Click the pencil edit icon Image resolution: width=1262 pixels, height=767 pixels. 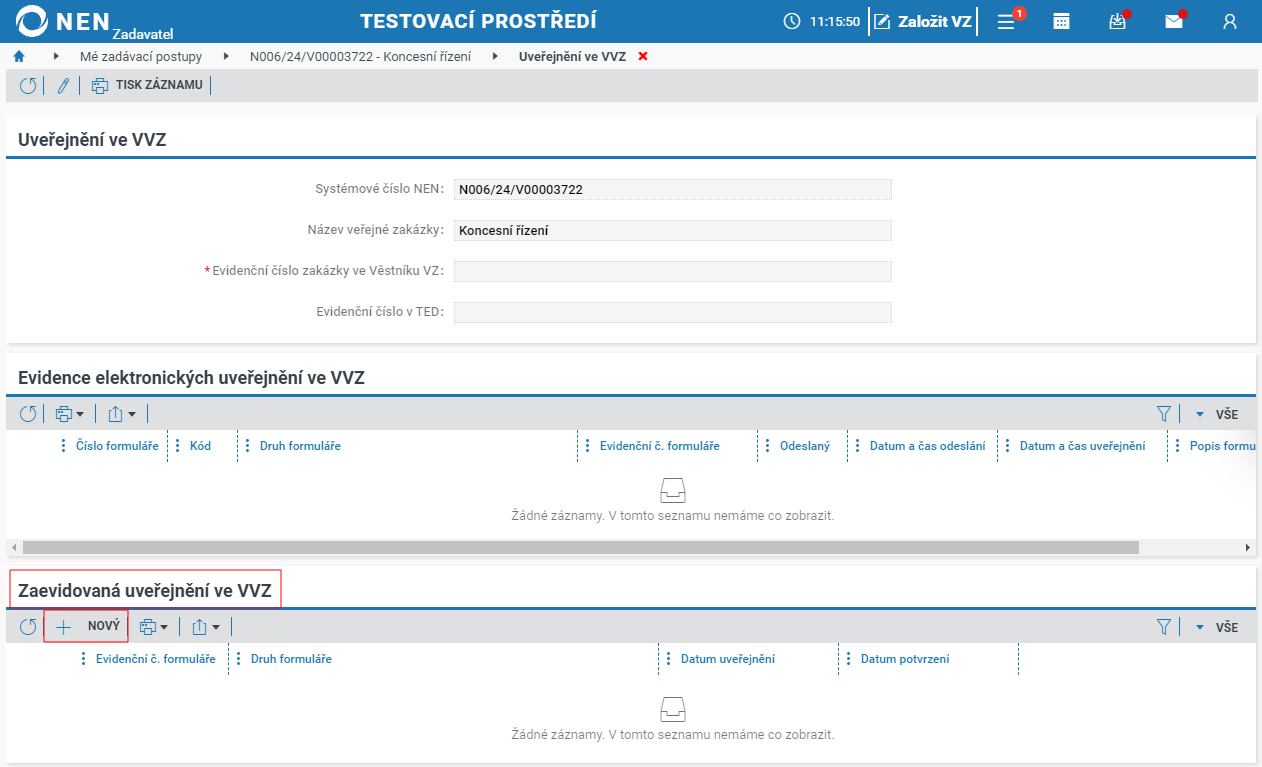coord(63,86)
